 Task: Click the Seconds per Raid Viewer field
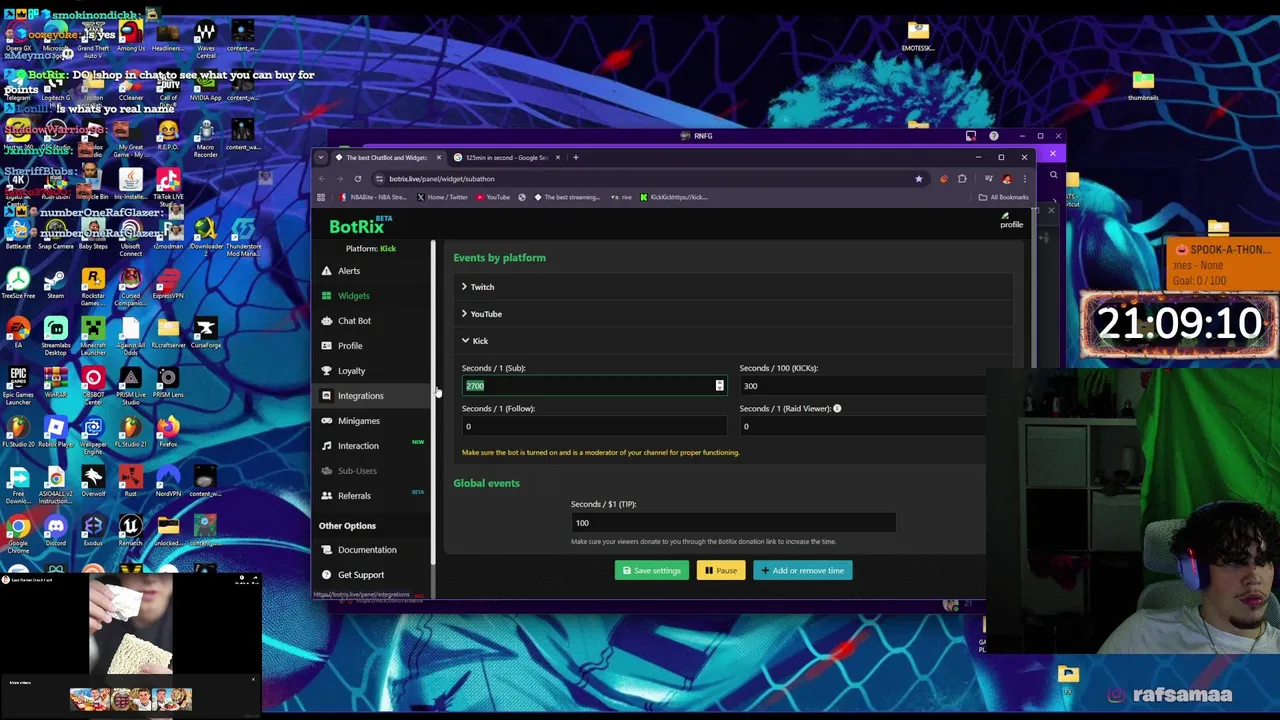[x=862, y=427]
